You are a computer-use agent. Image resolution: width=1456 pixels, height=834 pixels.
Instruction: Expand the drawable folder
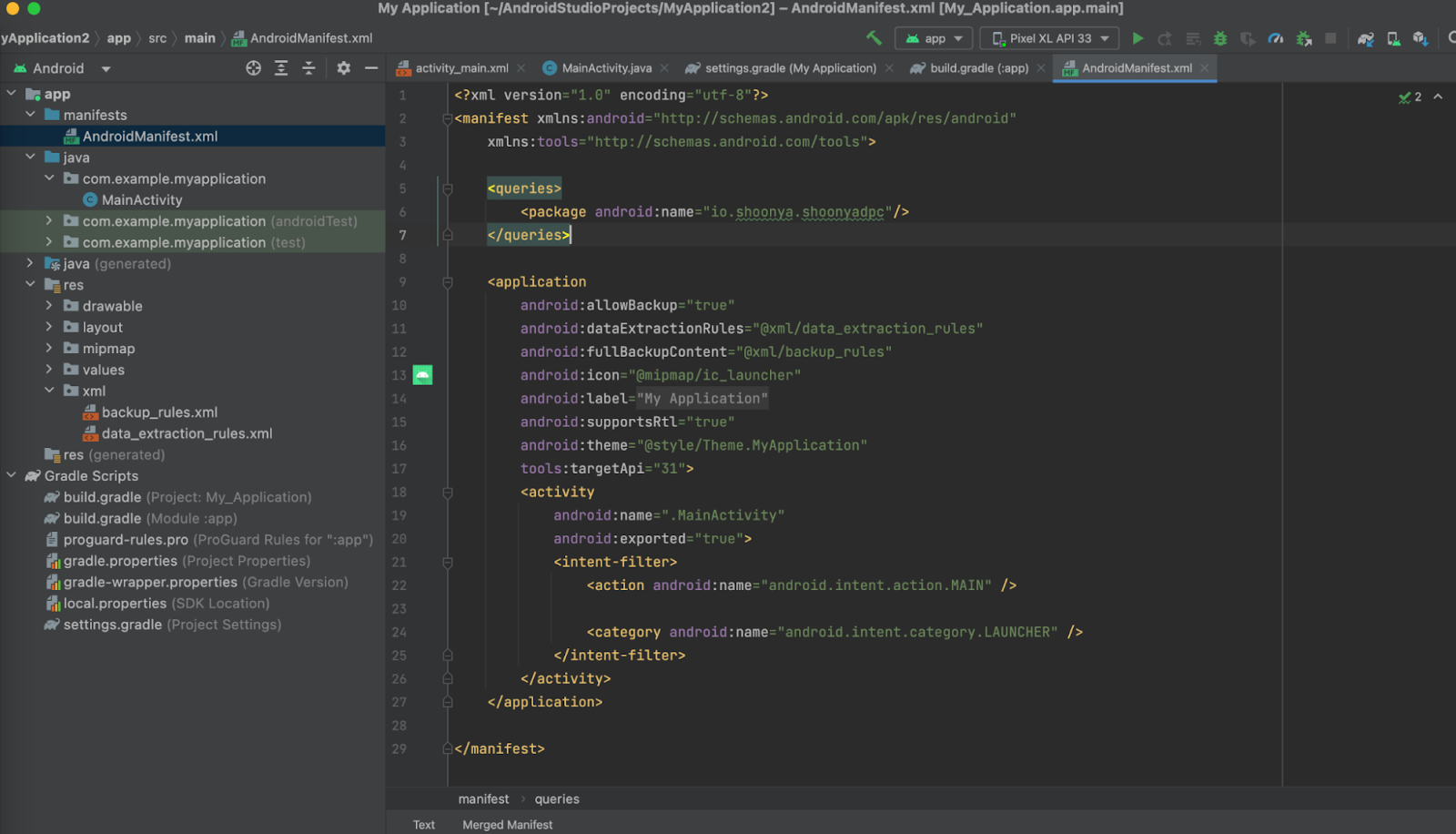coord(49,306)
